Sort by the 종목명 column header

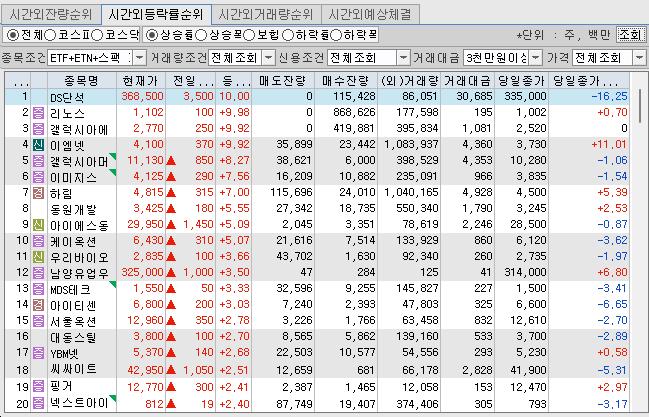point(82,81)
